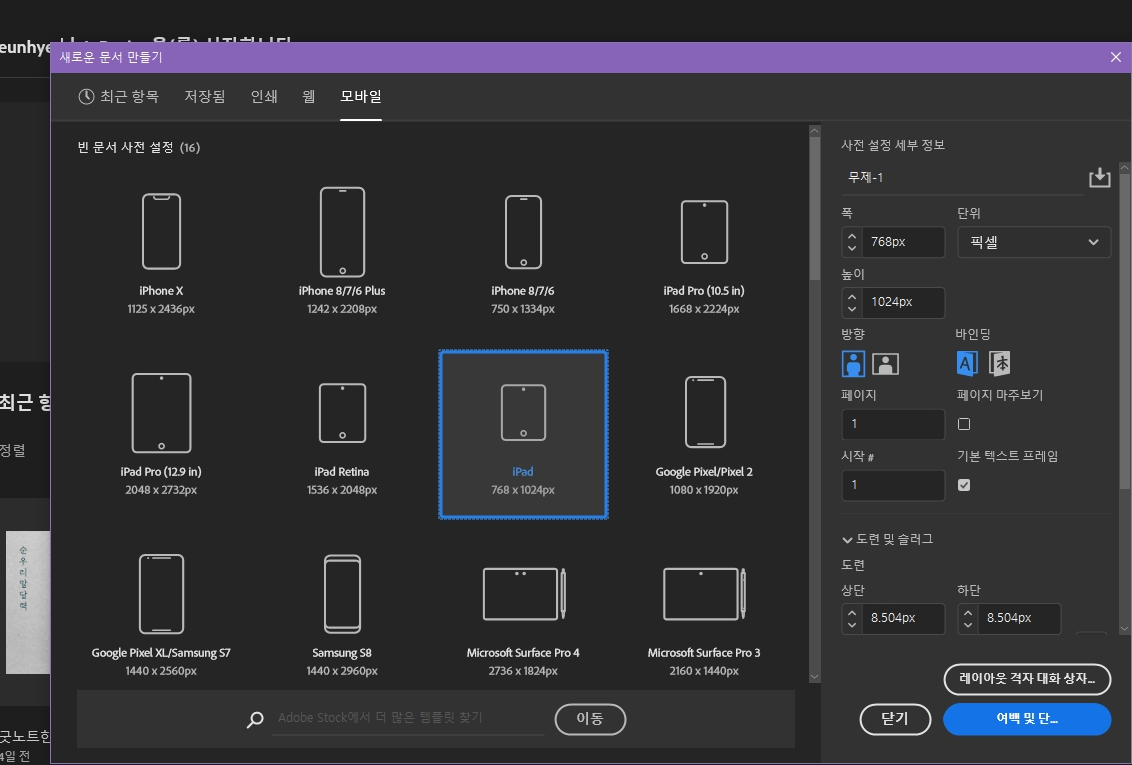
Task: Select Google Pixel XL/Samsung S7 preset
Action: click(x=161, y=615)
